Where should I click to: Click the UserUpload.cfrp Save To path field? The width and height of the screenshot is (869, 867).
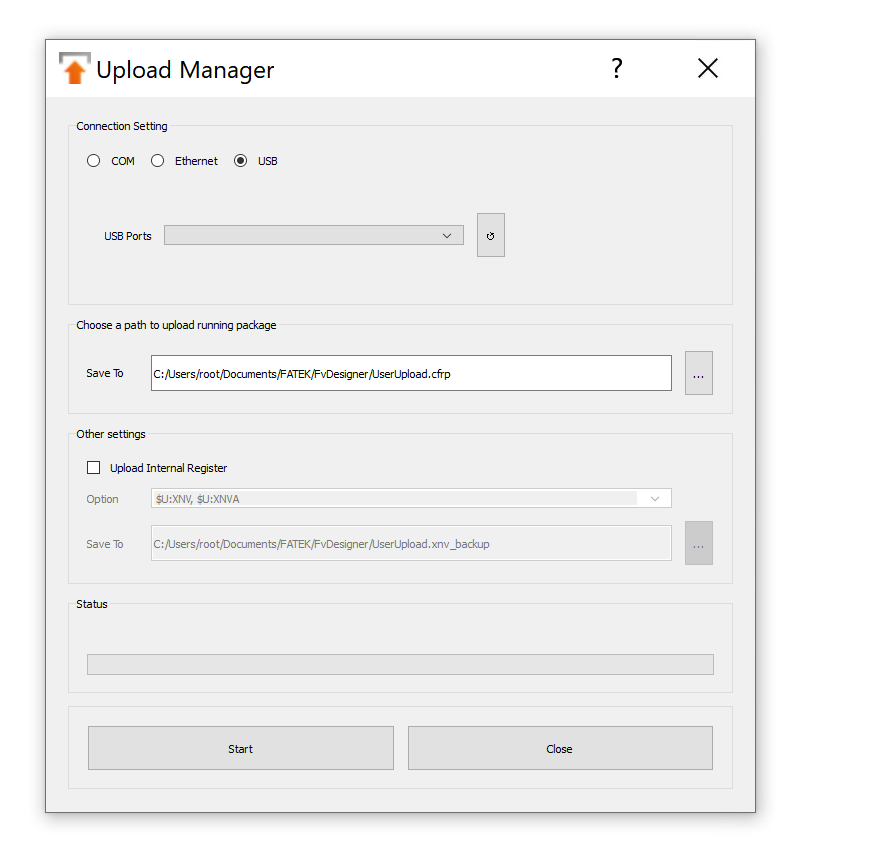pos(411,373)
